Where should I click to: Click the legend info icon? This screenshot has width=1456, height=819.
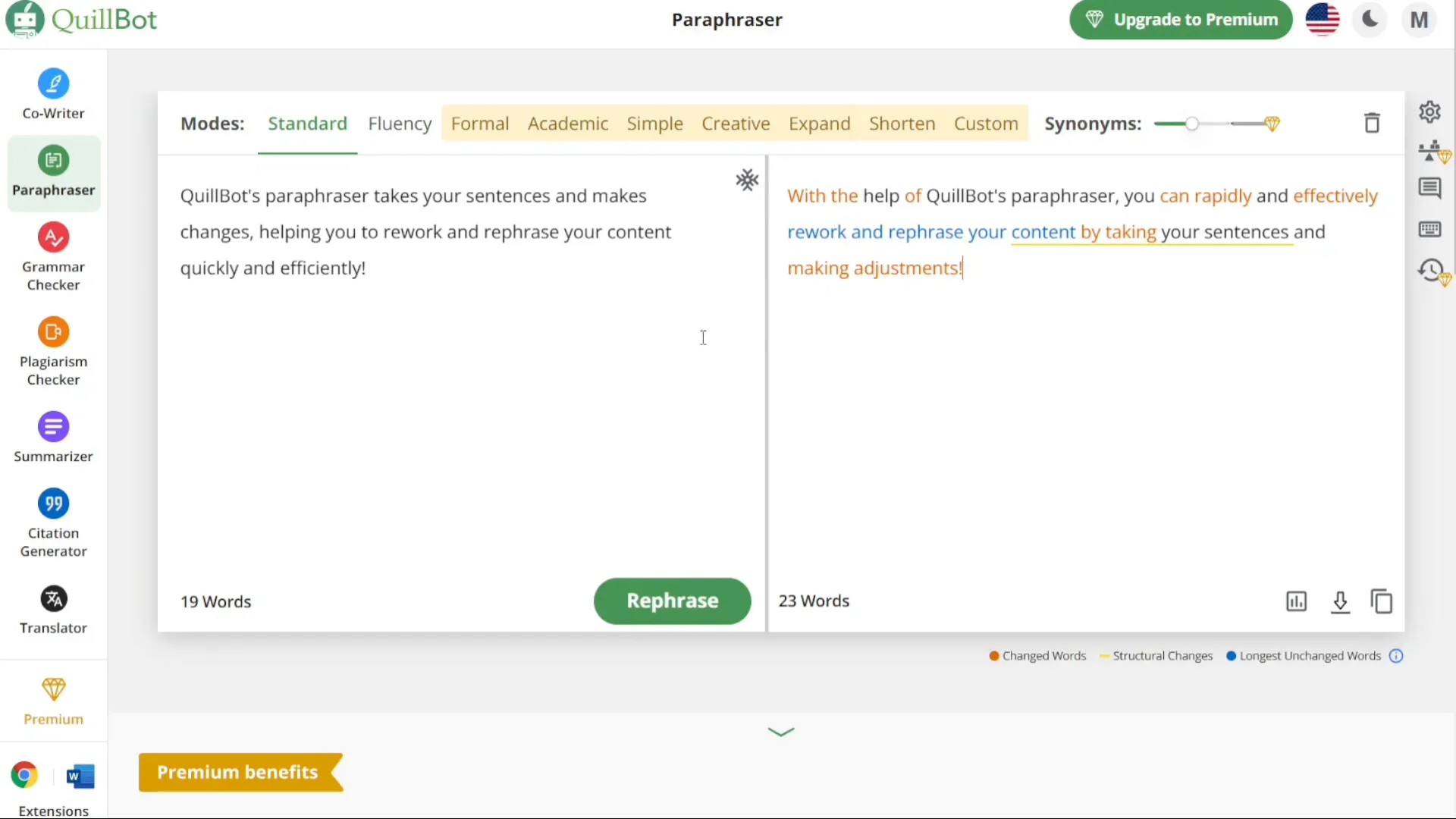tap(1396, 656)
